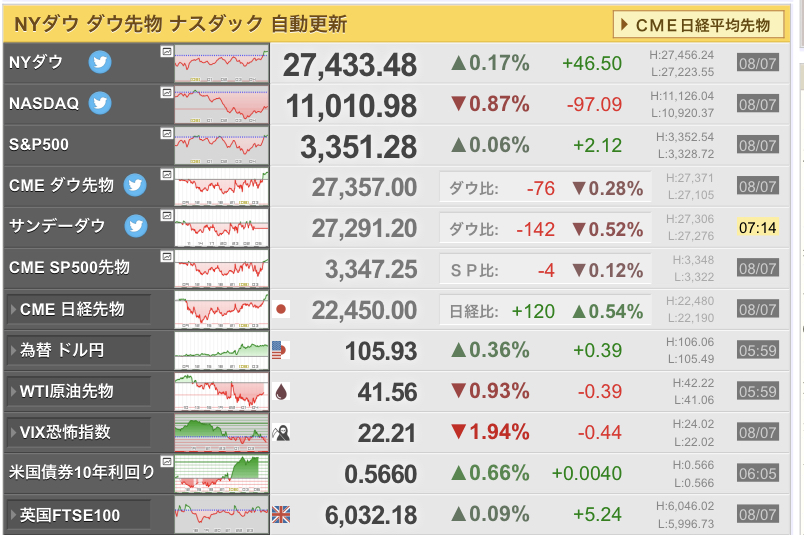Click the grim reaper icon for VIX恐怖指数
The width and height of the screenshot is (804, 535).
281,433
